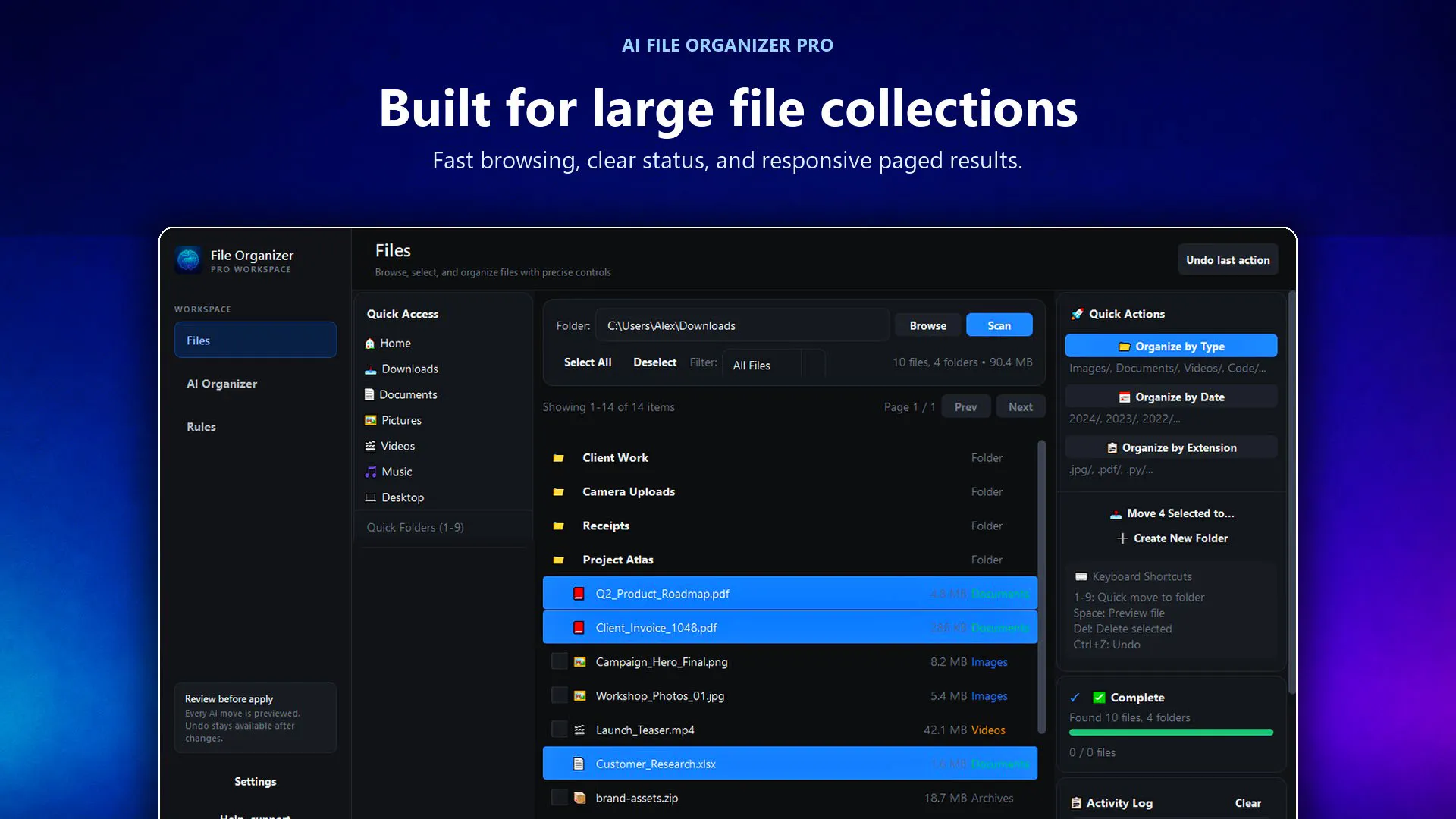The width and height of the screenshot is (1456, 819).
Task: Click the folder icon beside Project Atlas
Action: coord(559,560)
